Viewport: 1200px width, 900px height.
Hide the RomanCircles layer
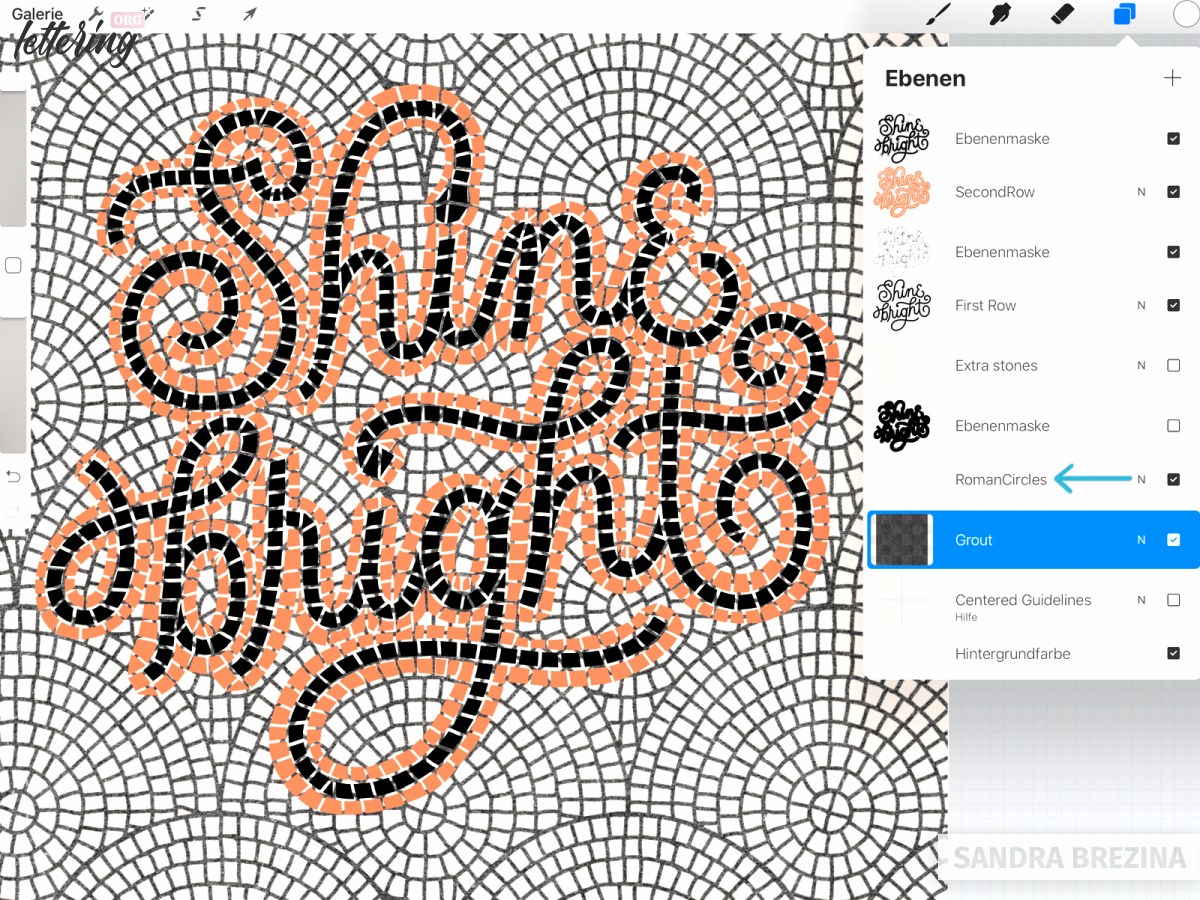[x=1174, y=479]
